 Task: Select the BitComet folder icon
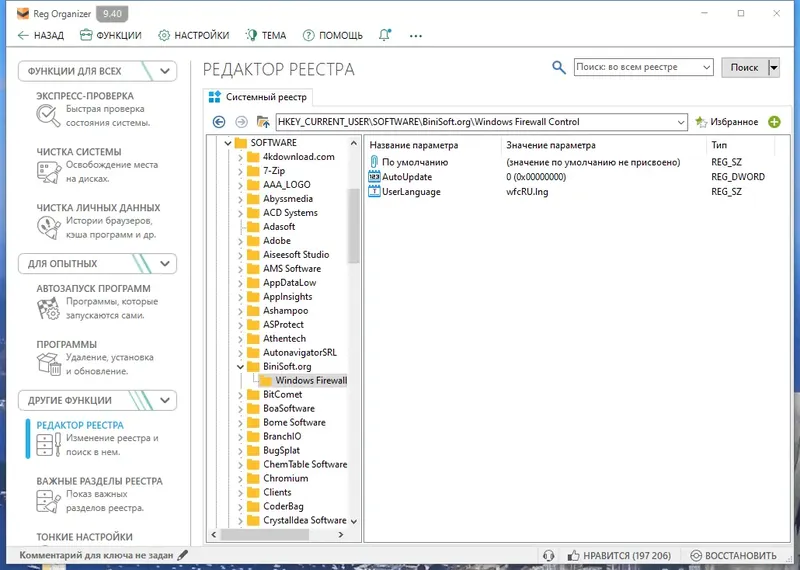click(253, 394)
